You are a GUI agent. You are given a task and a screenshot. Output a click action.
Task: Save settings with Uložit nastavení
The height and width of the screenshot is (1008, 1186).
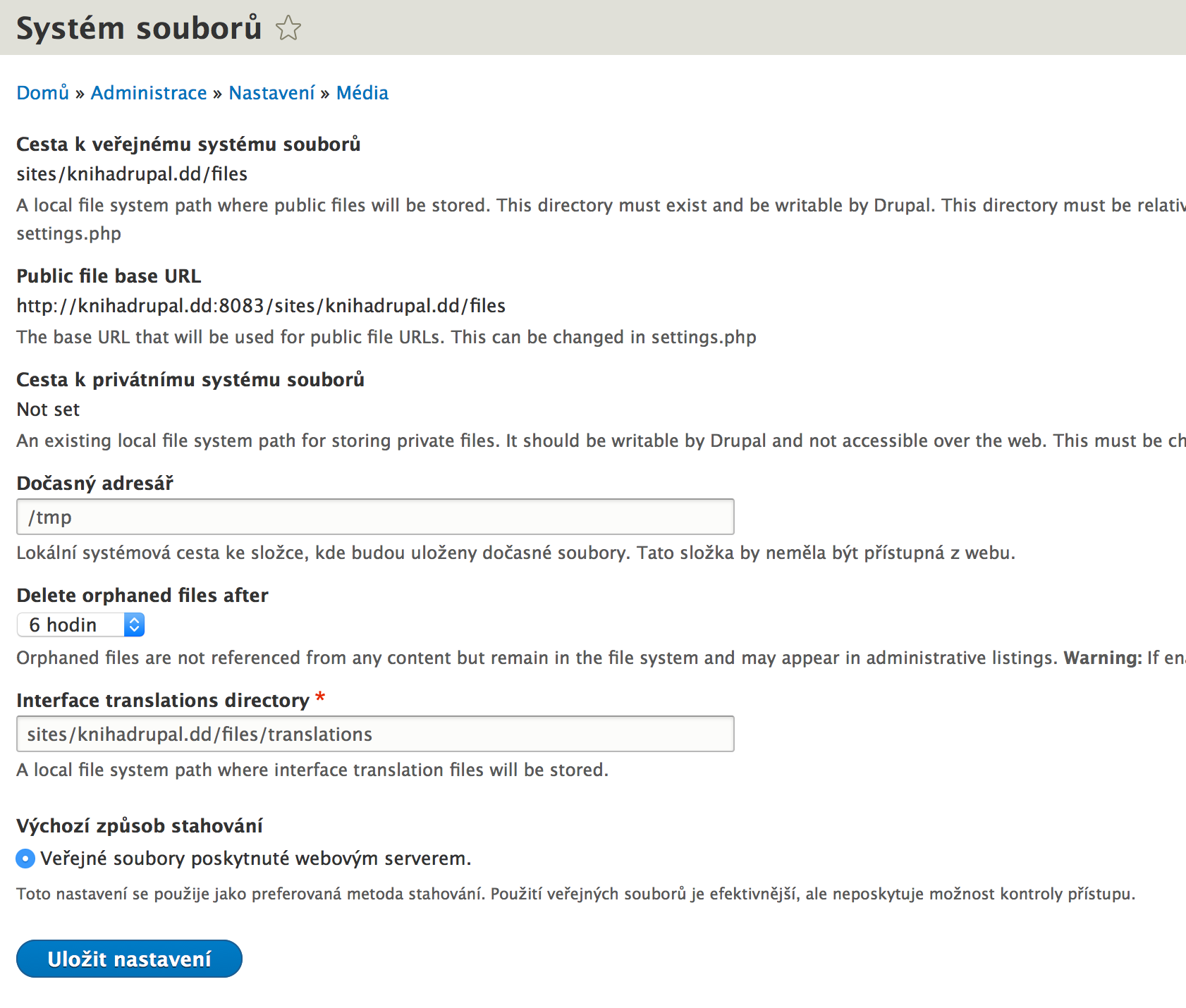tap(129, 959)
